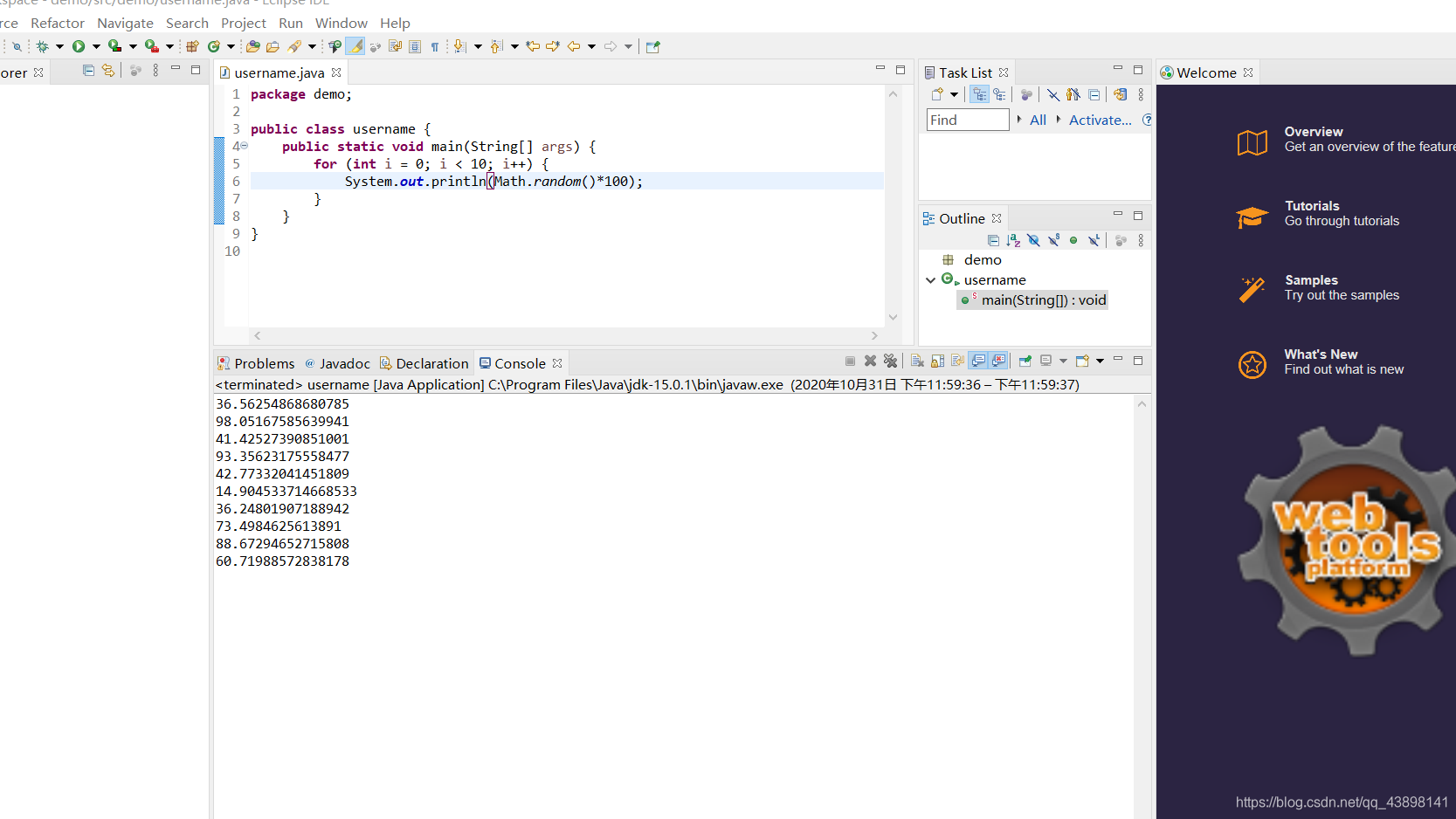Collapse the username class in Outline
Image resolution: width=1456 pixels, height=819 pixels.
[x=930, y=280]
